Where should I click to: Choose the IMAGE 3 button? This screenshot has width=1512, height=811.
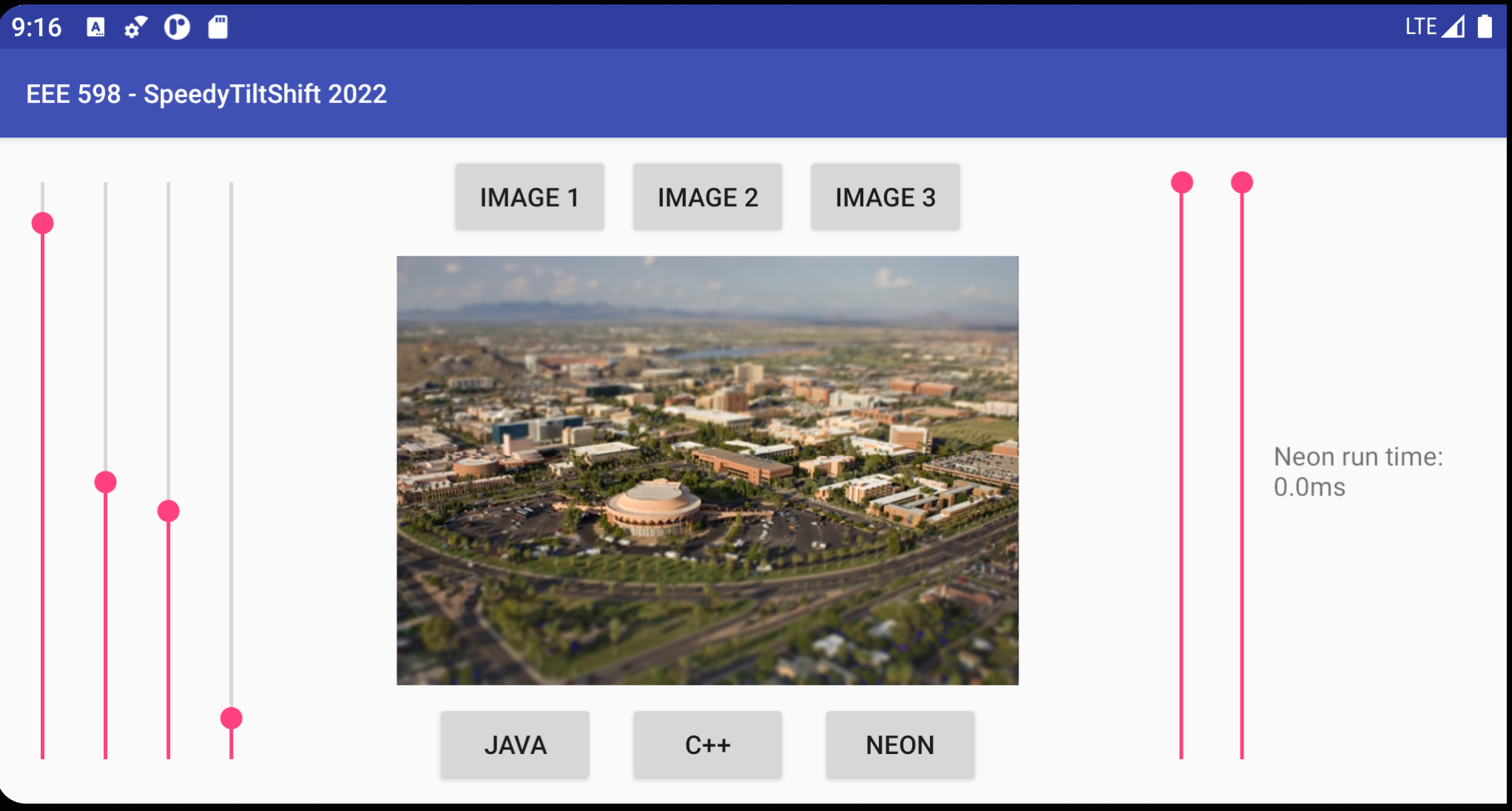point(885,197)
